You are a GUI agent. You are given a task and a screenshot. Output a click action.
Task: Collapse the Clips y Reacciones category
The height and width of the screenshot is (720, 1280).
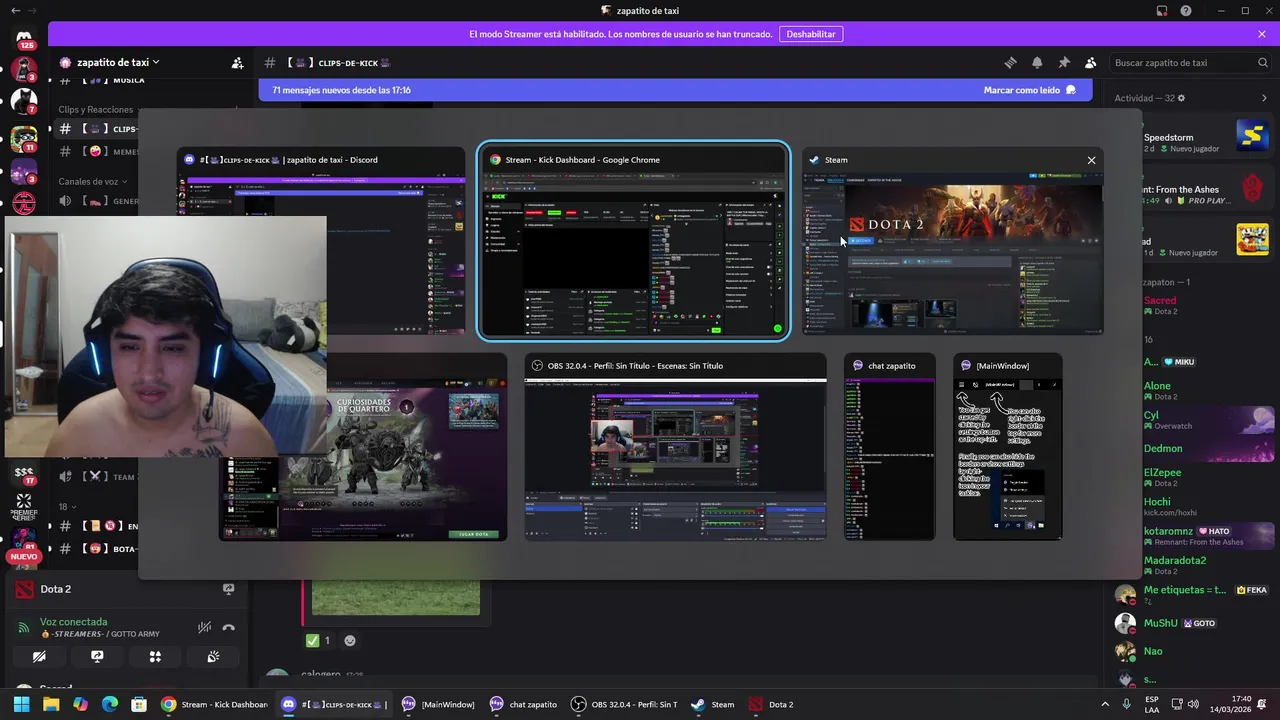click(x=95, y=109)
